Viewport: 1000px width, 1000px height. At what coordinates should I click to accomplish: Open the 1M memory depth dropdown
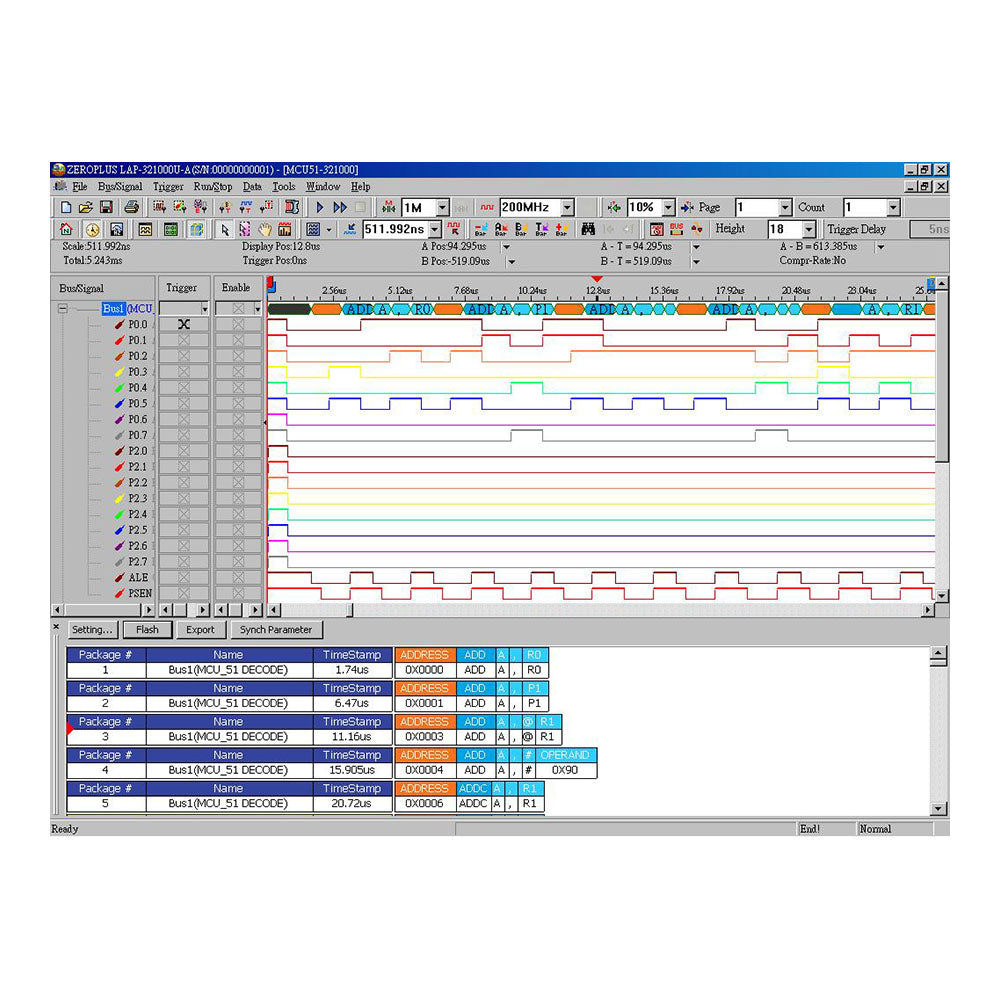[442, 207]
